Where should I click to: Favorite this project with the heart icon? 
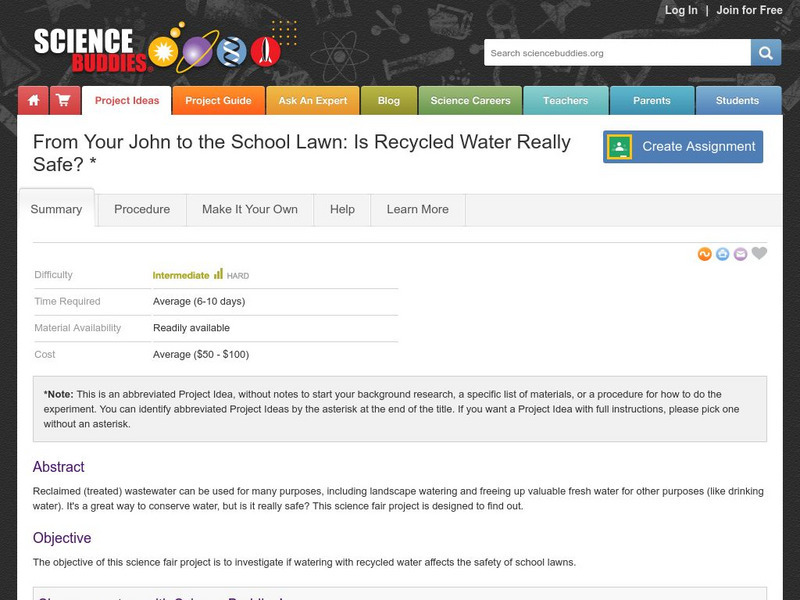click(x=760, y=254)
